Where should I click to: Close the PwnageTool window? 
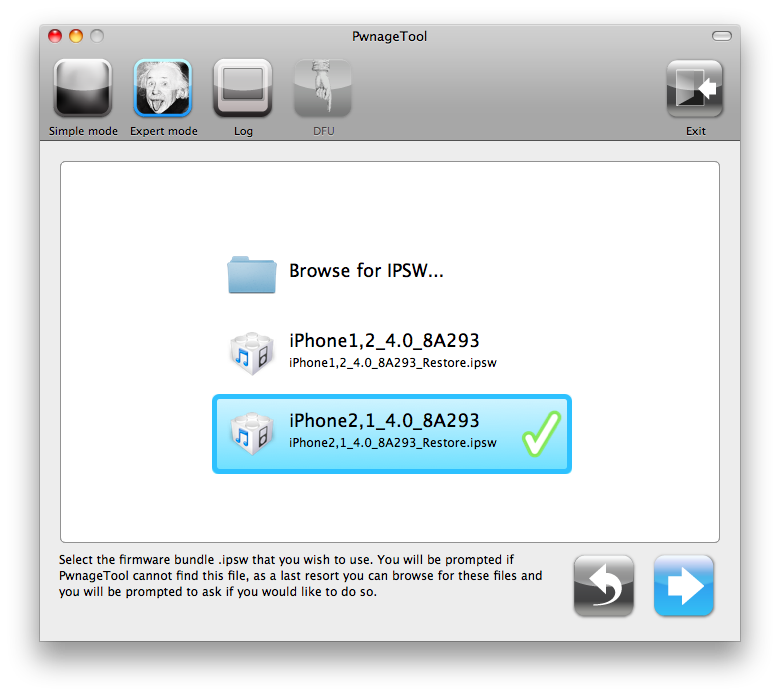pos(55,36)
